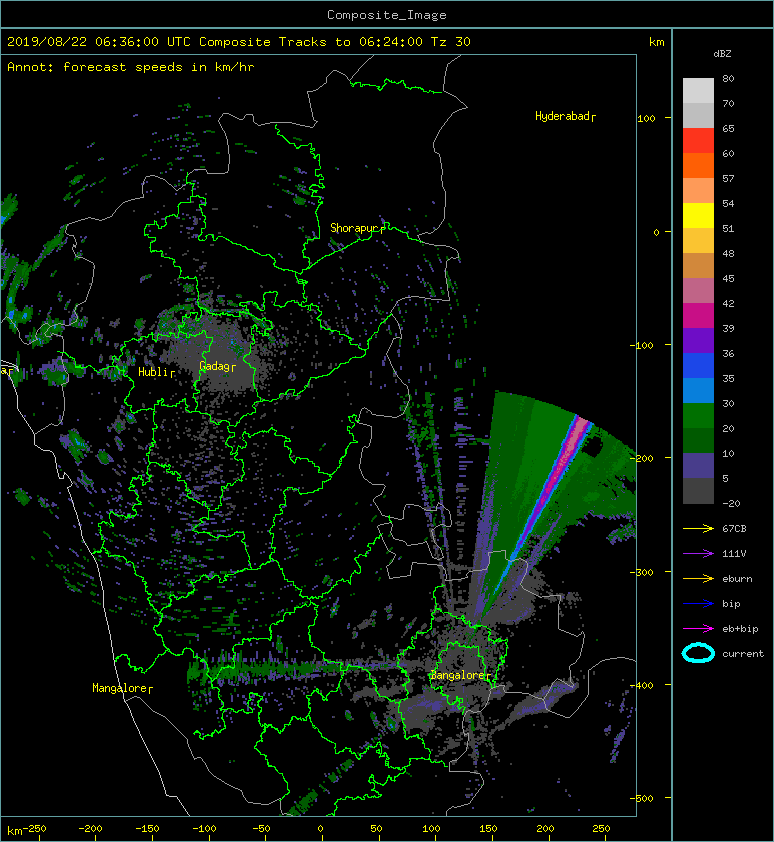Pick the mauve 42–45 dBZ swatch
The width and height of the screenshot is (774, 842).
click(x=698, y=291)
